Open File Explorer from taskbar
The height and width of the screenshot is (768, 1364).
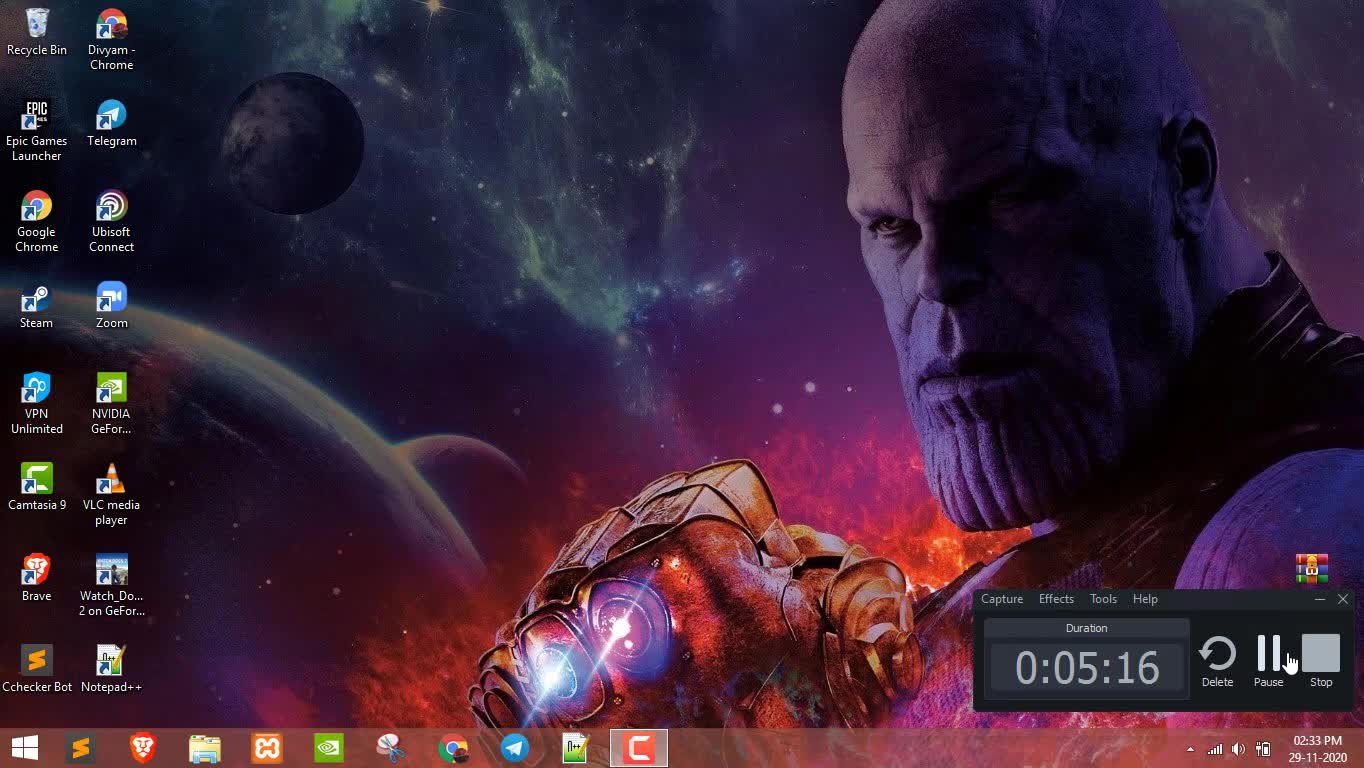click(x=205, y=748)
